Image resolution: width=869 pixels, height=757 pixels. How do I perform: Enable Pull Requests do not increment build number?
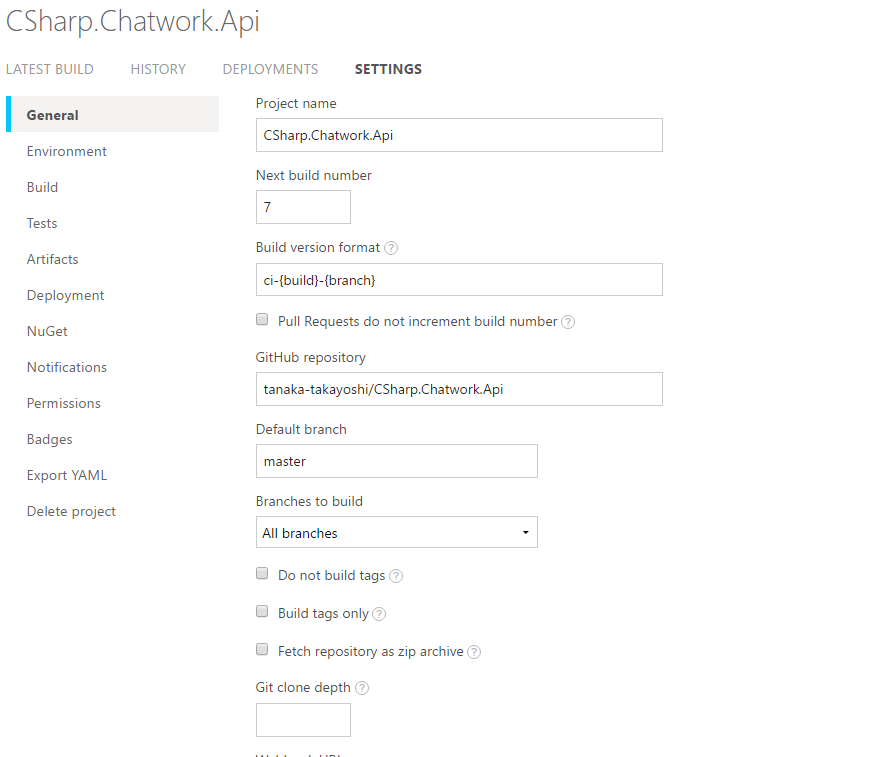pyautogui.click(x=262, y=319)
